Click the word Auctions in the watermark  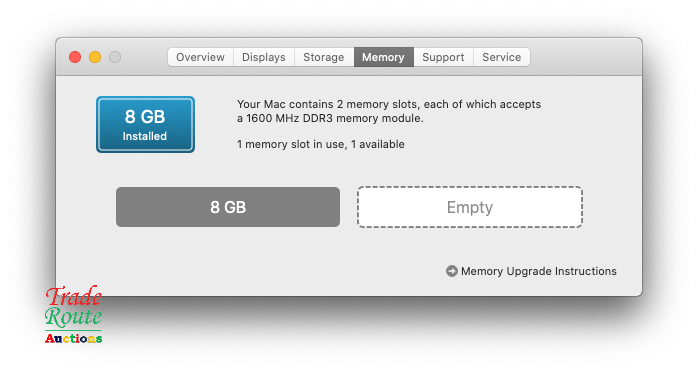click(73, 338)
